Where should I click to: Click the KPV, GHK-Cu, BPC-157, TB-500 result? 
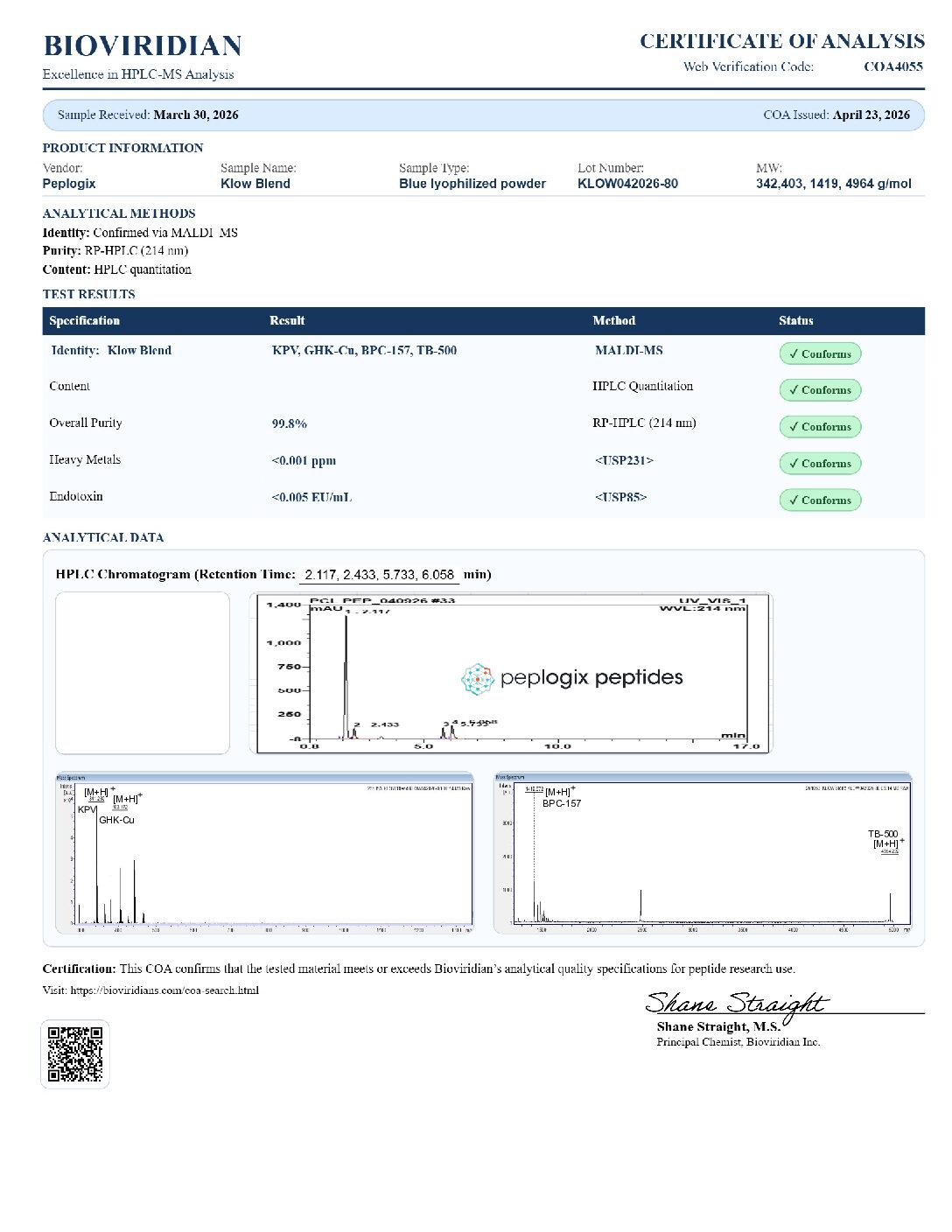pos(364,350)
